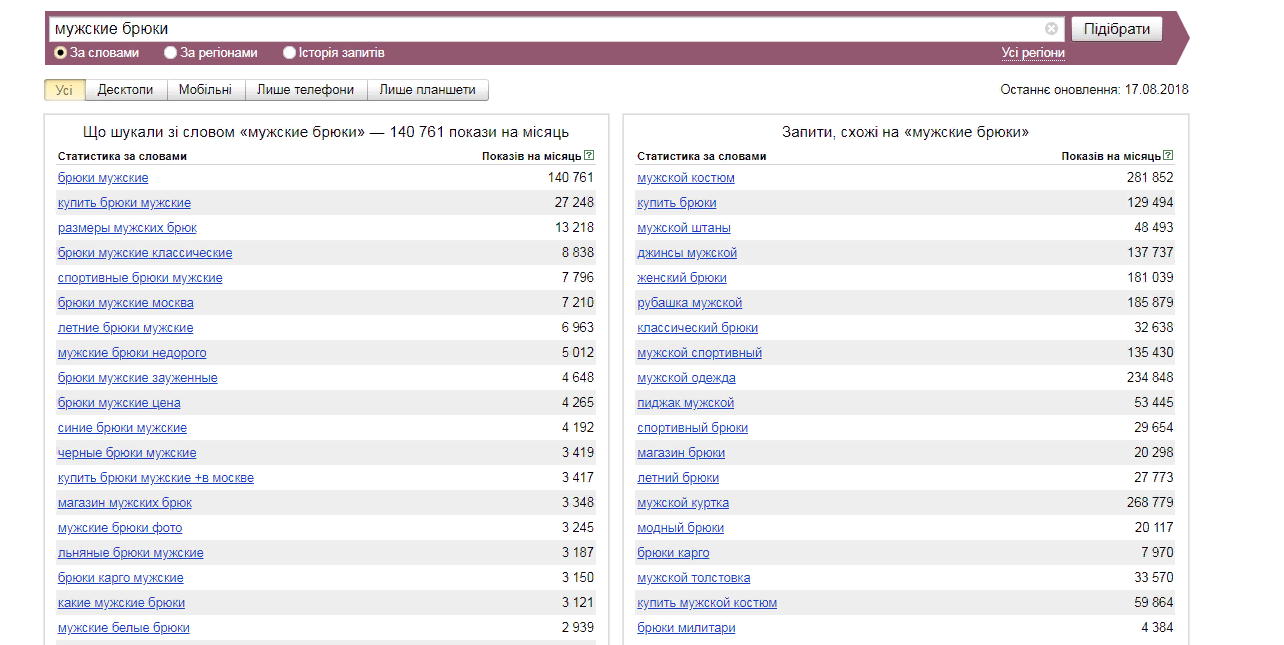This screenshot has height=645, width=1284.
Task: Open the 'брюки мужские цена' link
Action: point(119,403)
